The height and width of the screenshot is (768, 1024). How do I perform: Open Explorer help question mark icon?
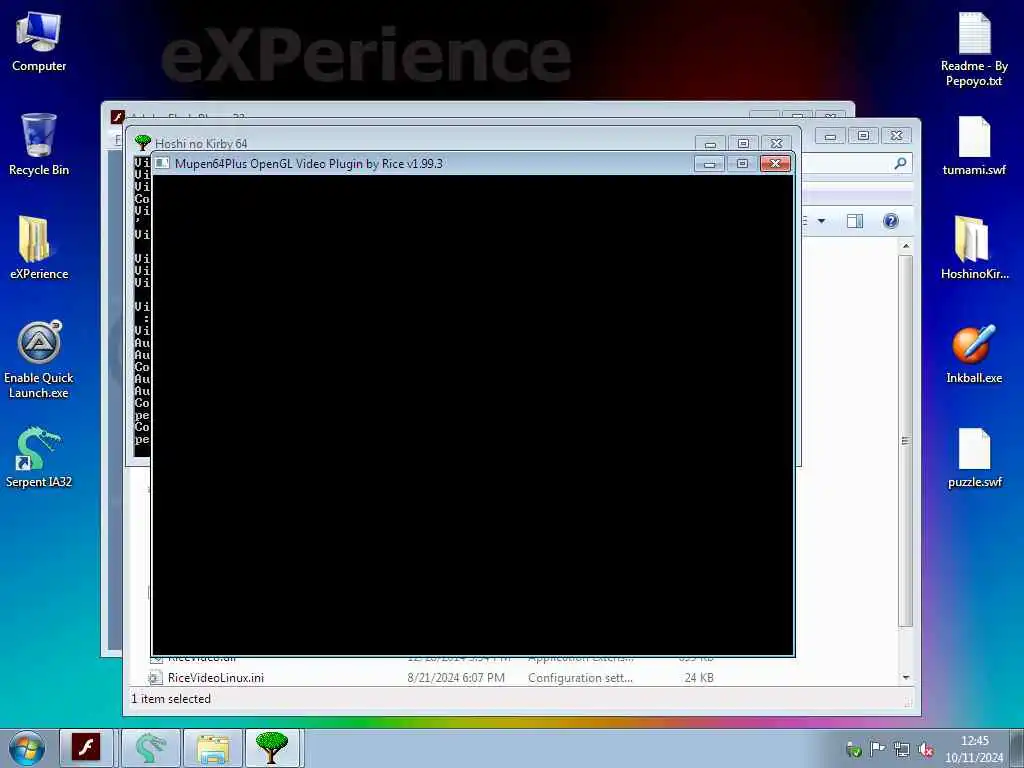891,221
